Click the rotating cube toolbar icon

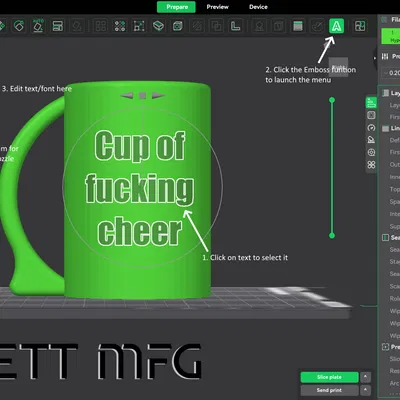coord(178,26)
